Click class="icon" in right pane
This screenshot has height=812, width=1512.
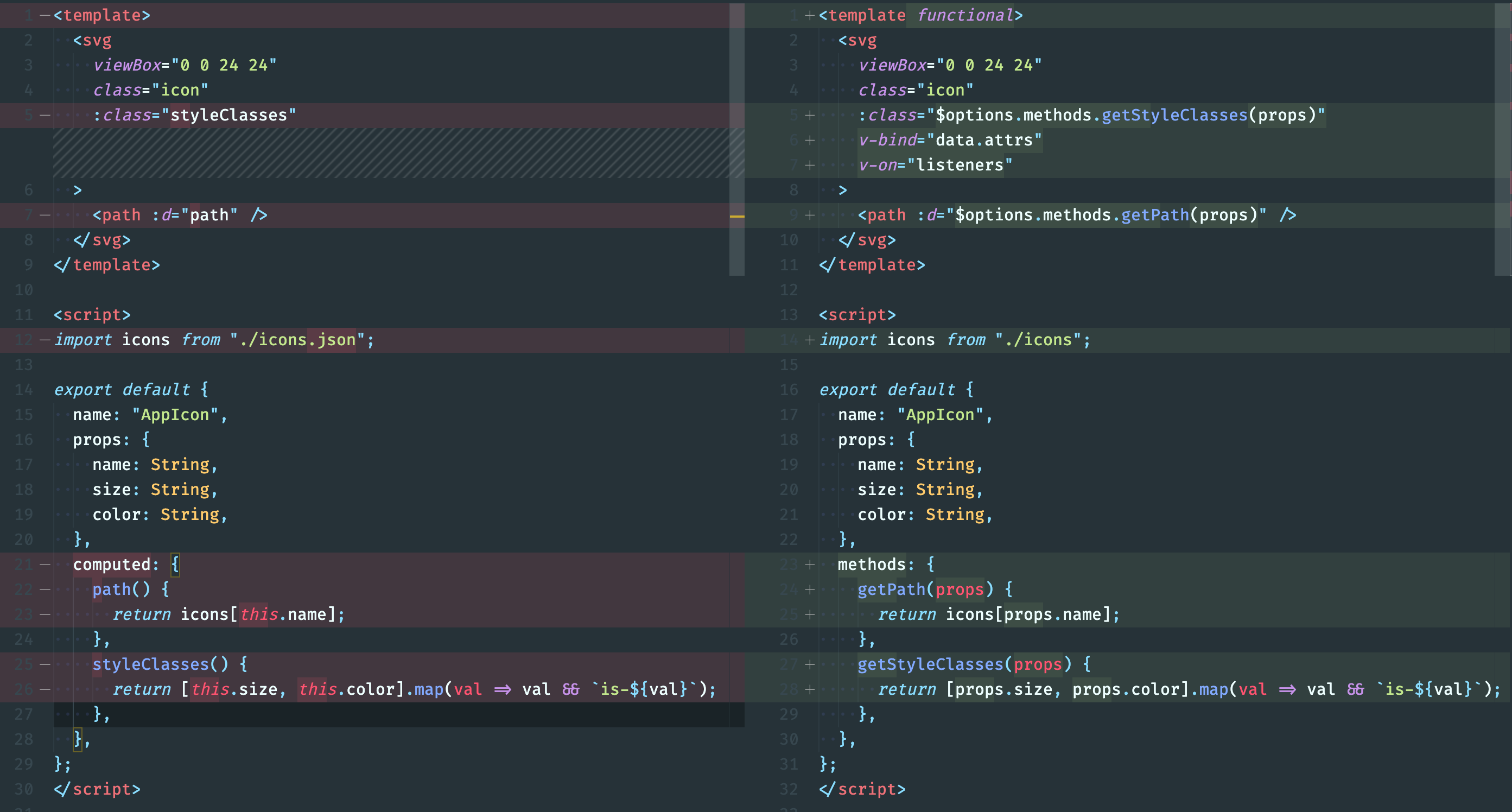[916, 91]
